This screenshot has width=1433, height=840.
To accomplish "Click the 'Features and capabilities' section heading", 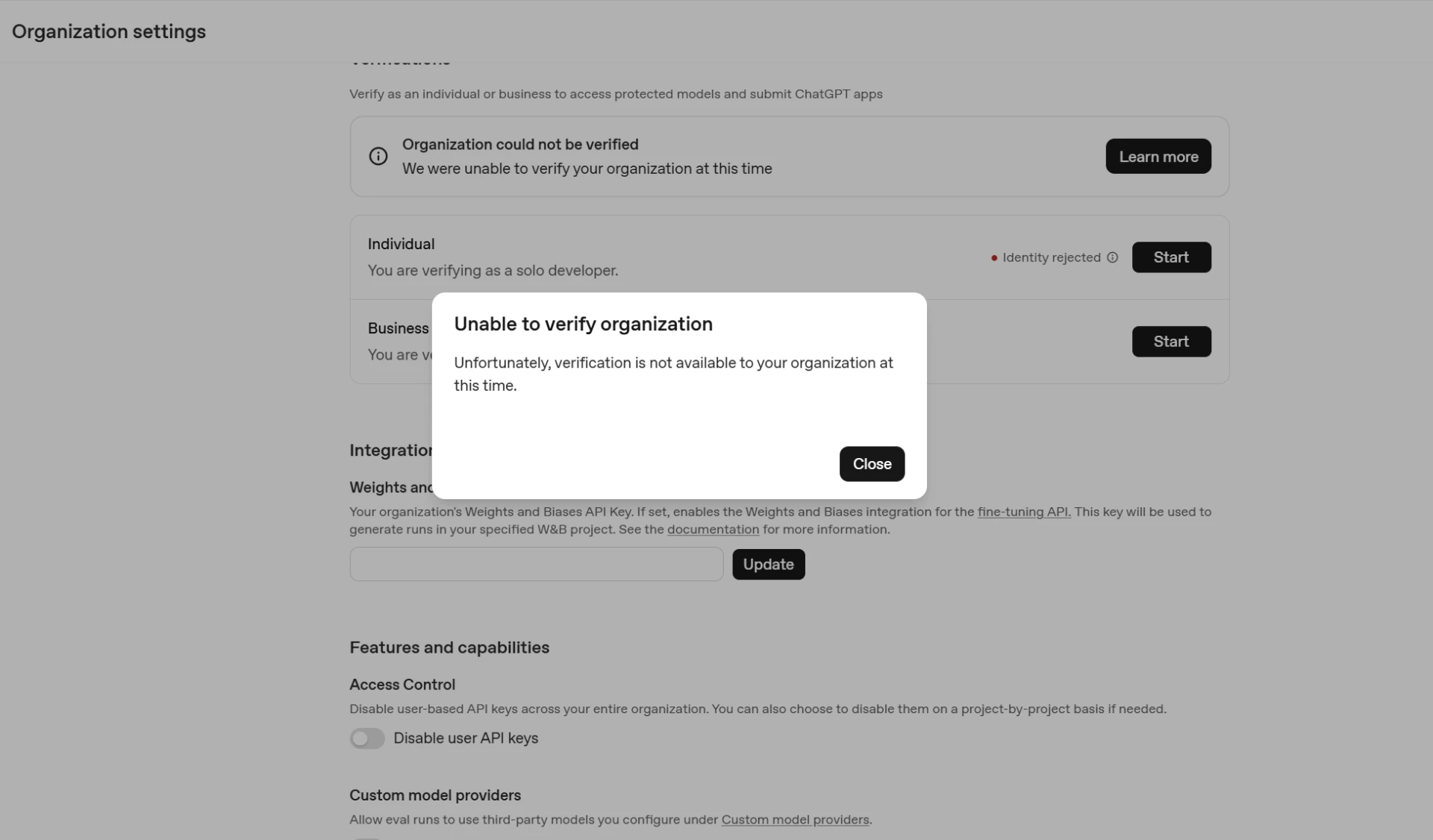I will (x=449, y=648).
